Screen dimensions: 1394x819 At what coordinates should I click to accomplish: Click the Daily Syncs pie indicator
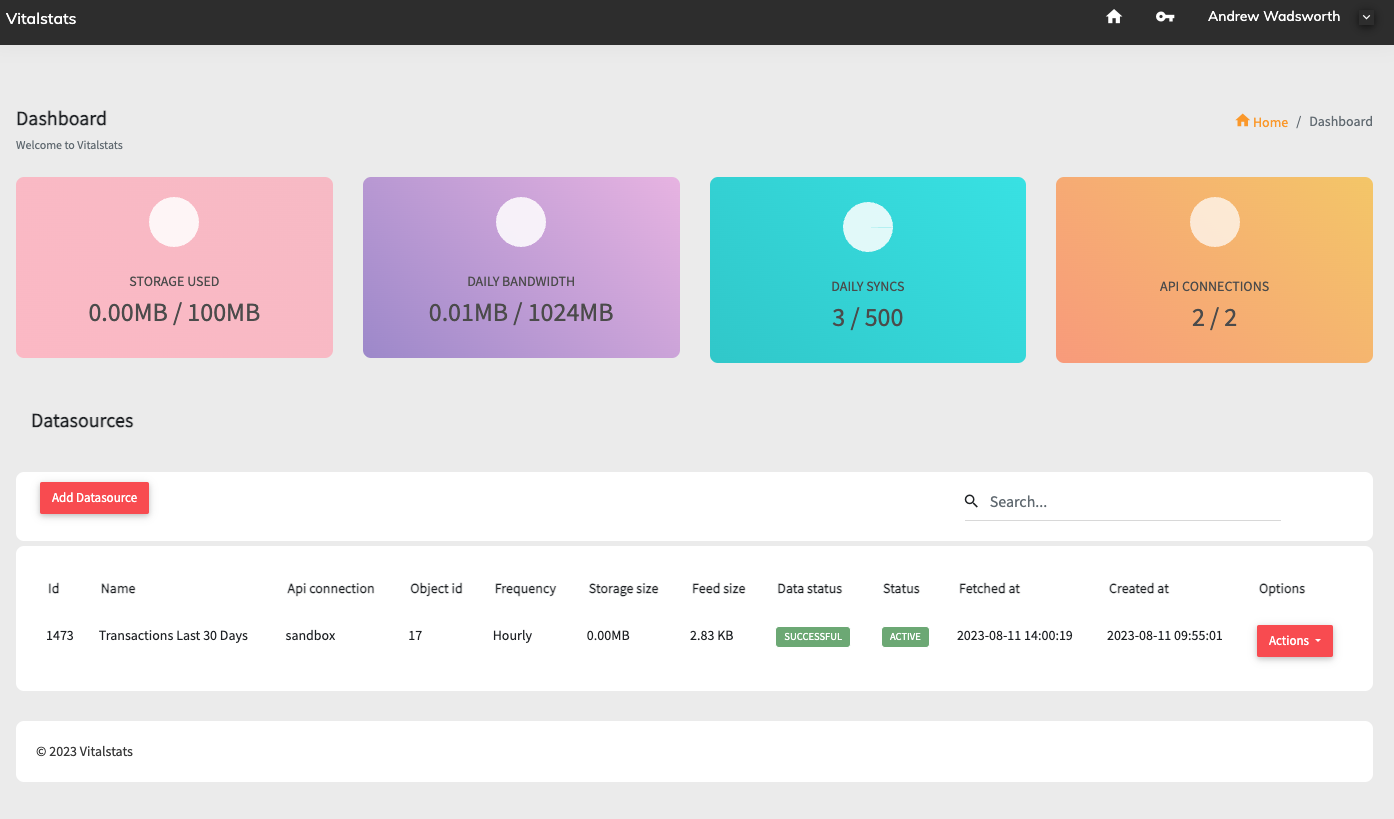[867, 227]
